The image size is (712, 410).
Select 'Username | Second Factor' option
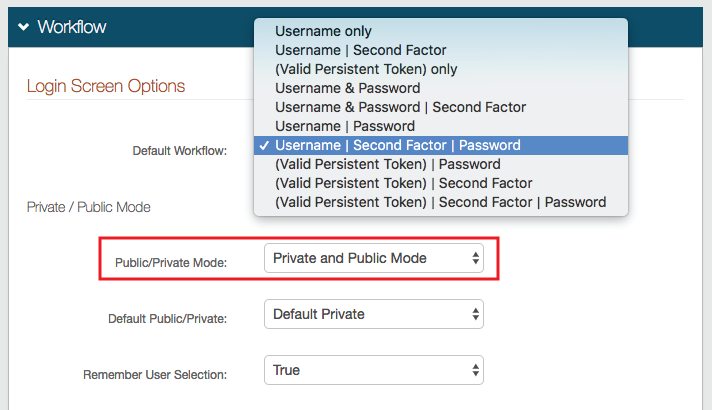click(x=360, y=50)
